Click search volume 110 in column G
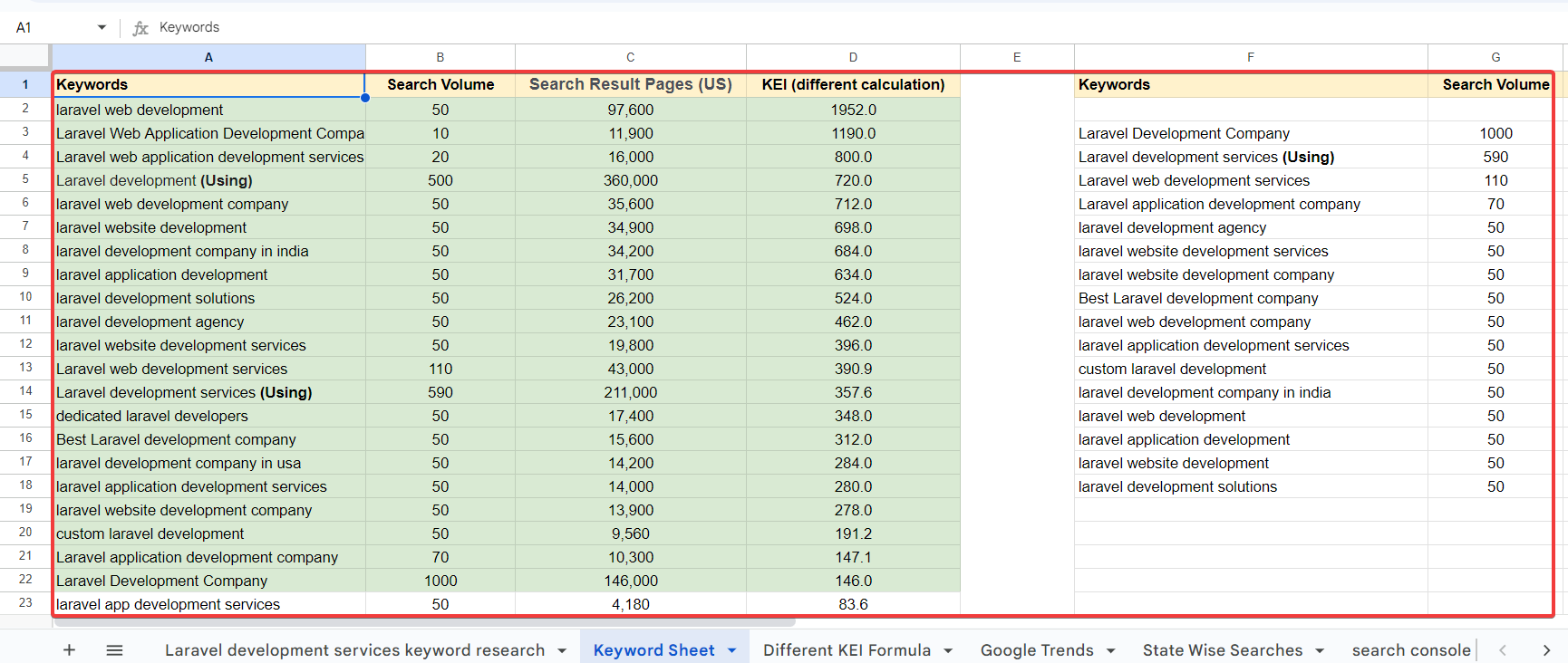 coord(1495,180)
